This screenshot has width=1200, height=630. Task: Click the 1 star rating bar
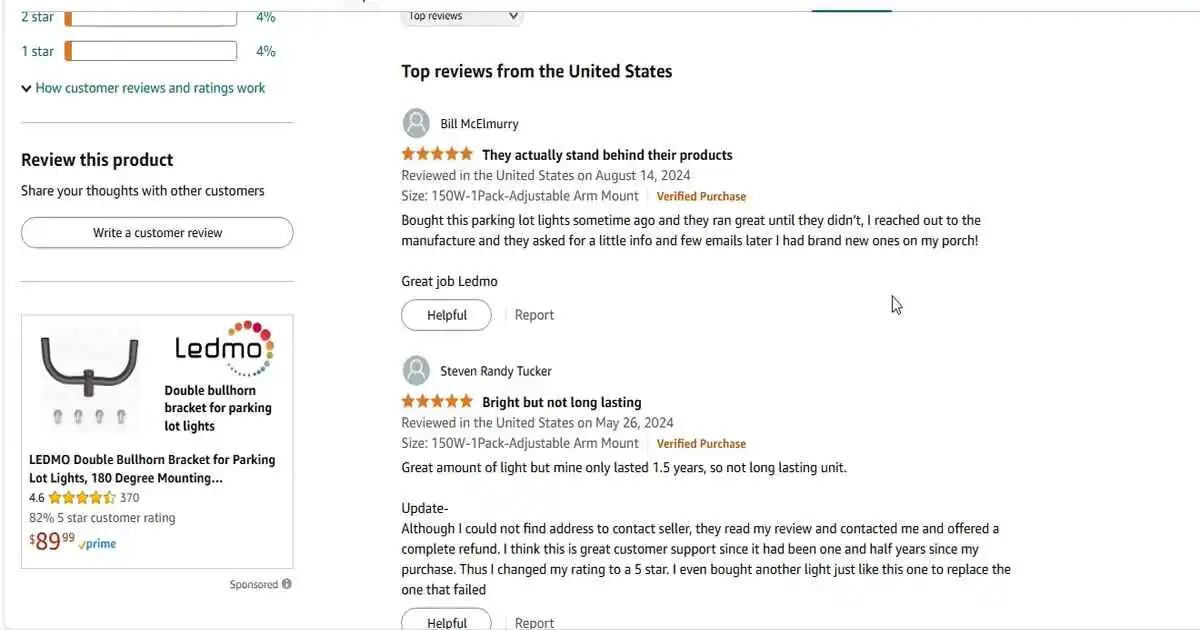151,51
